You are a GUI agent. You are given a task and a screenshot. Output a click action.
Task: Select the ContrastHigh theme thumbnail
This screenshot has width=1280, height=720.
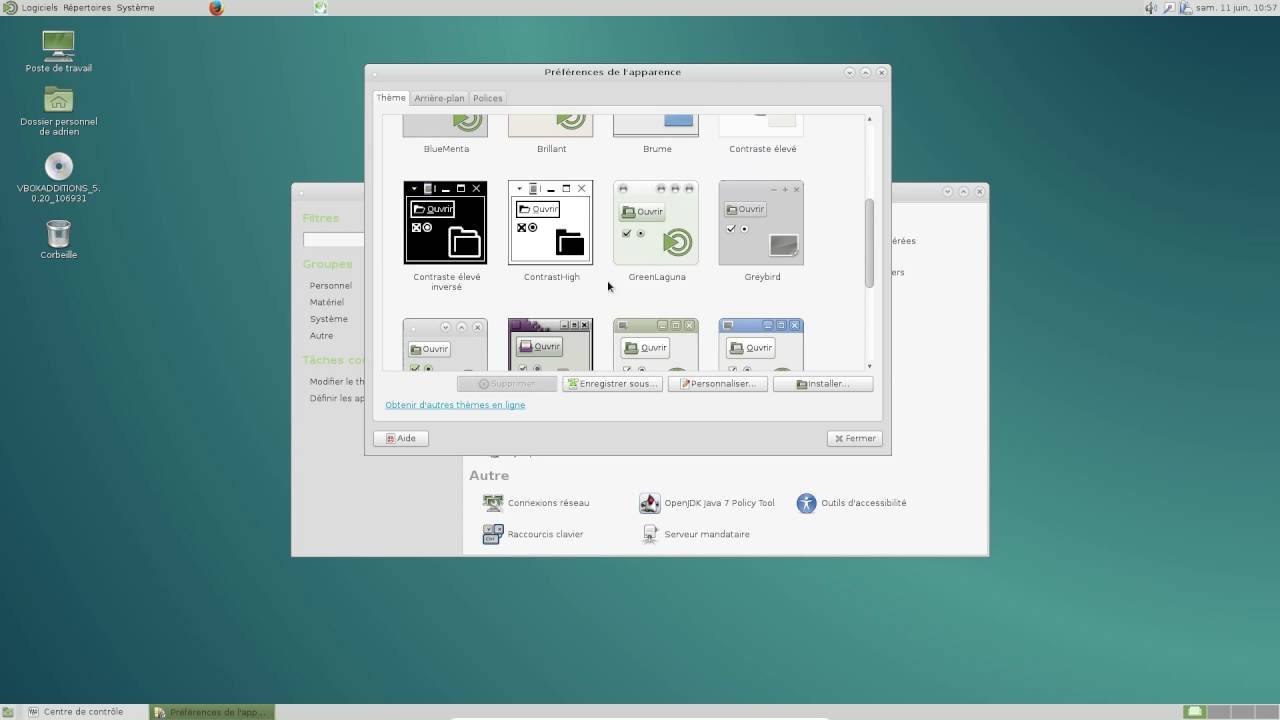(550, 222)
